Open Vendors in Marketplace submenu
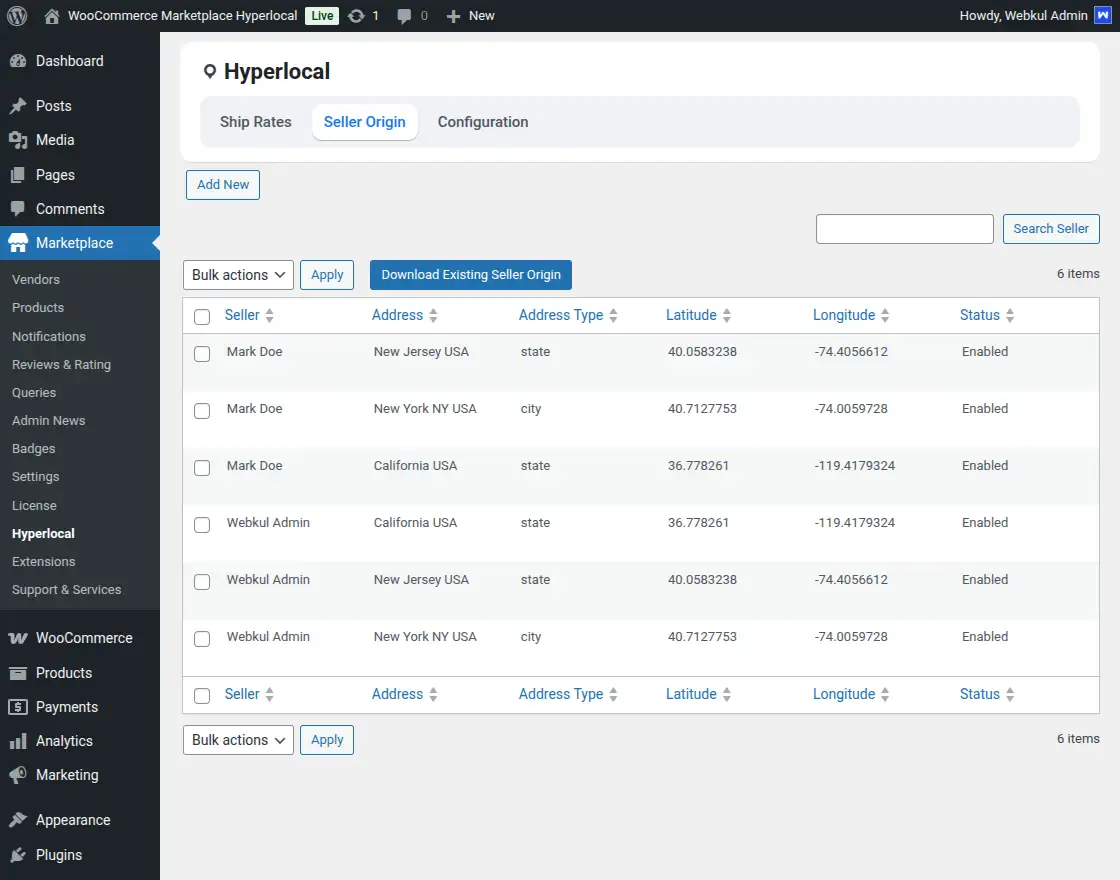The width and height of the screenshot is (1120, 880). tap(36, 279)
